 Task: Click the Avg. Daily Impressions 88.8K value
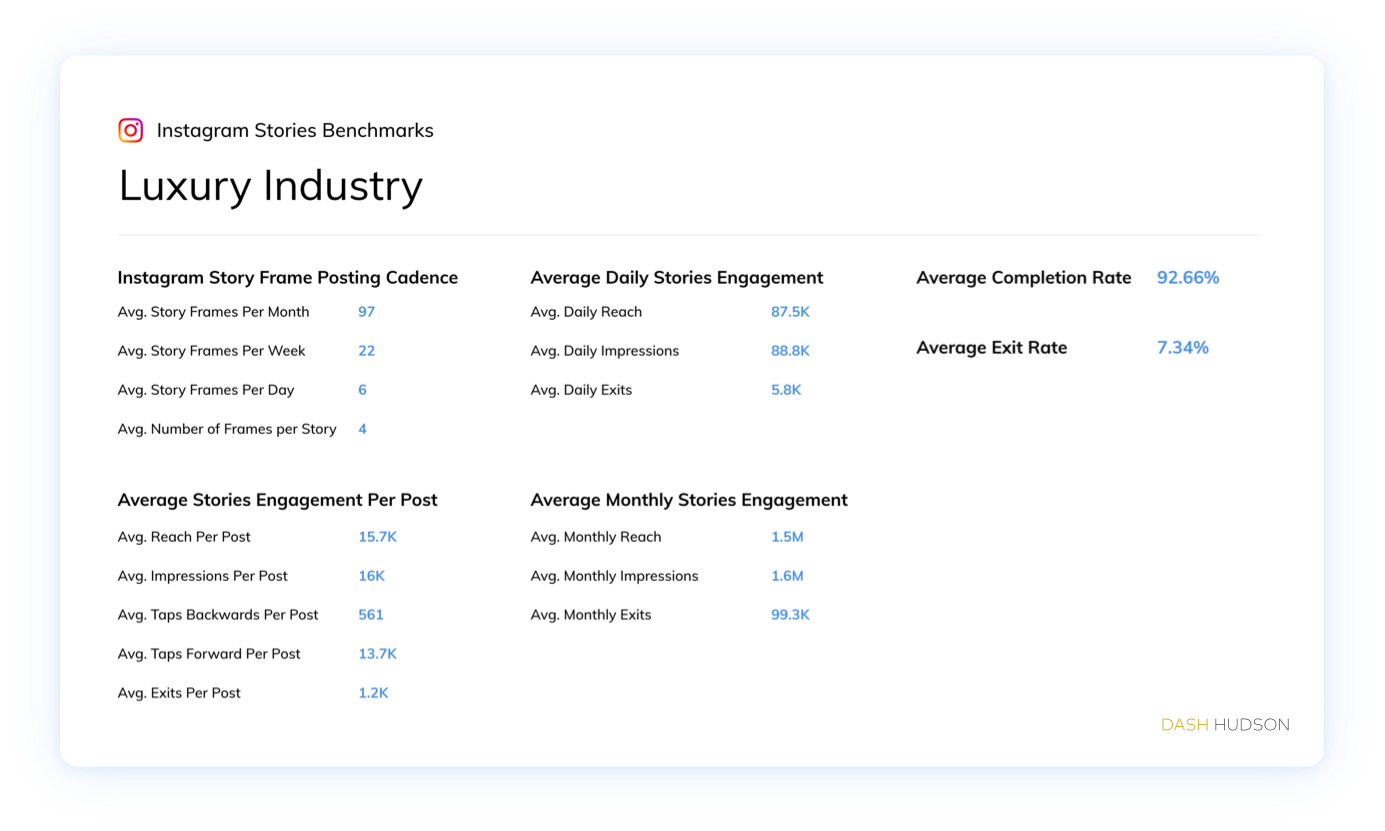click(790, 351)
